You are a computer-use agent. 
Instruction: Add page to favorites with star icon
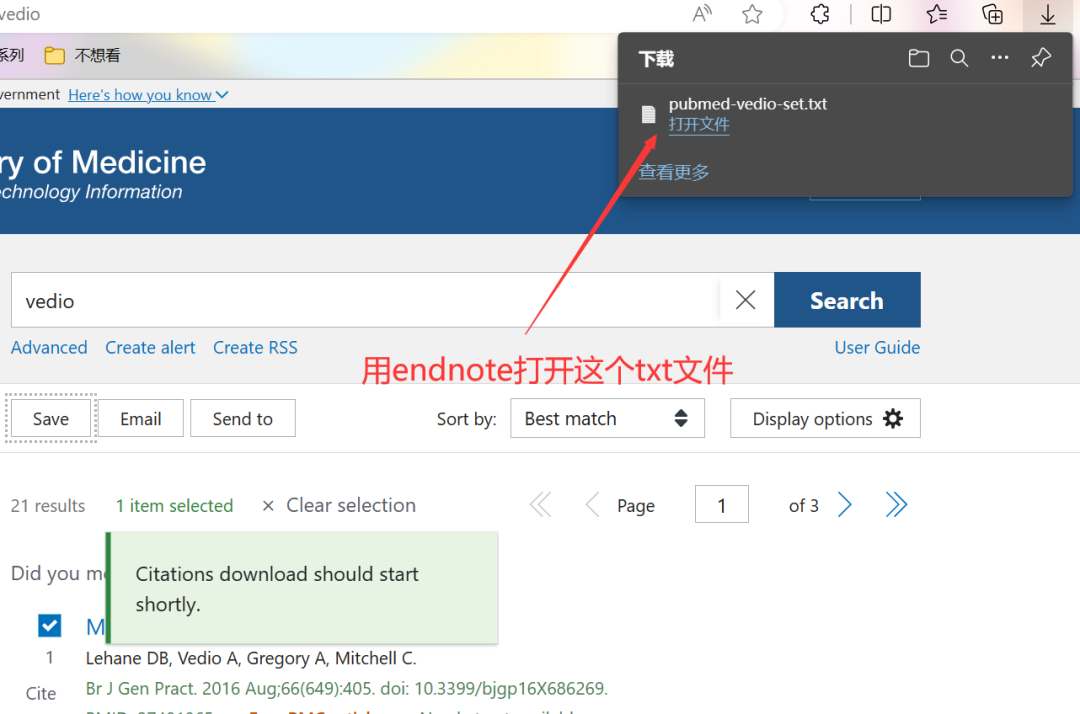(752, 14)
